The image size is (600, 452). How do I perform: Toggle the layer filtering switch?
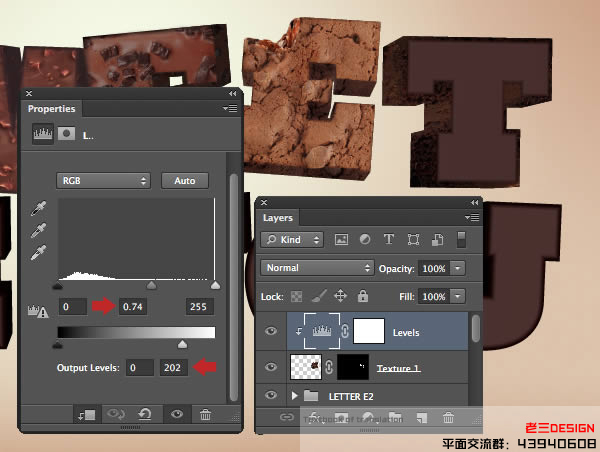[x=461, y=240]
